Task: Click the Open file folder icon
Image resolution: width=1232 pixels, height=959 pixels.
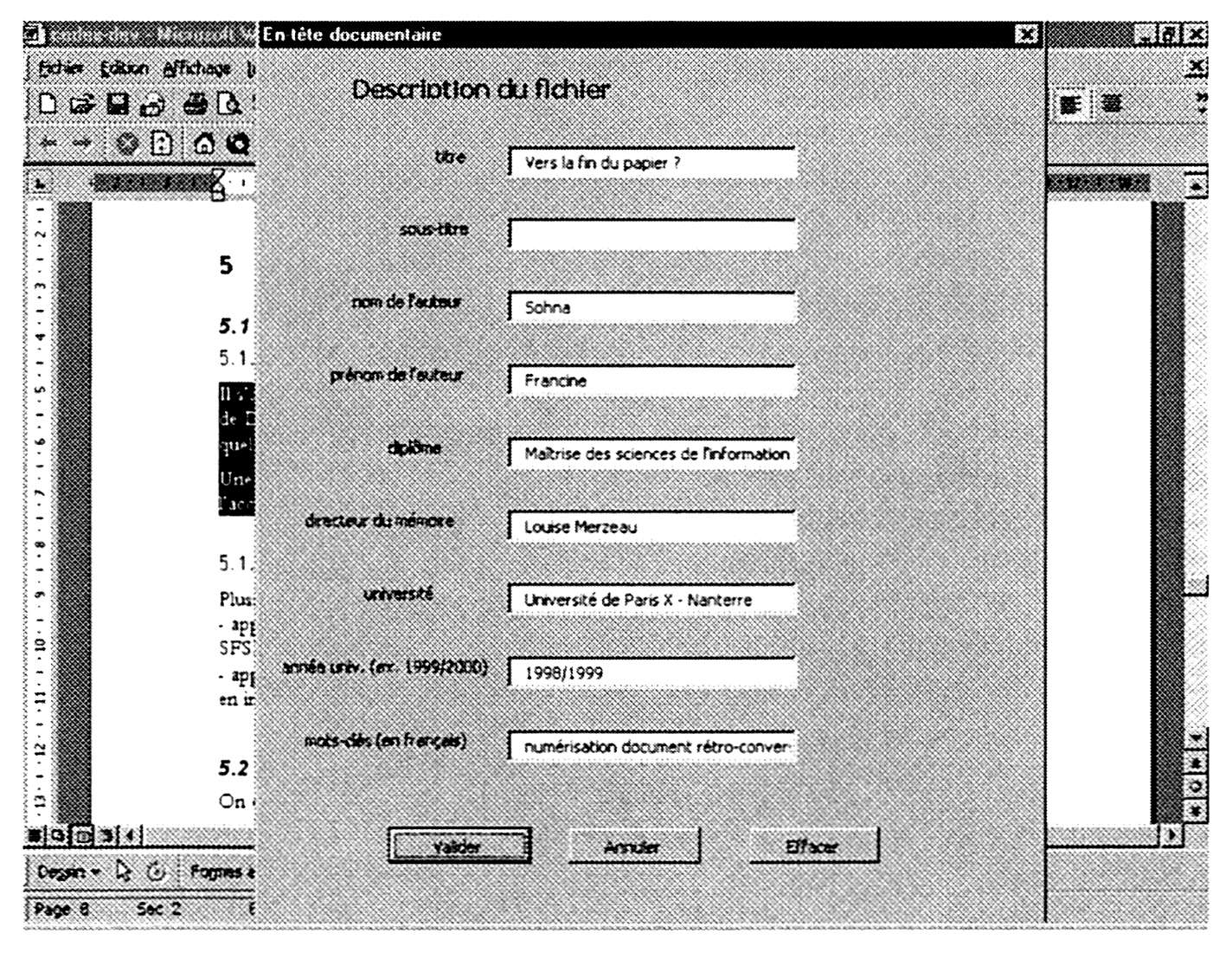Action: (82, 105)
